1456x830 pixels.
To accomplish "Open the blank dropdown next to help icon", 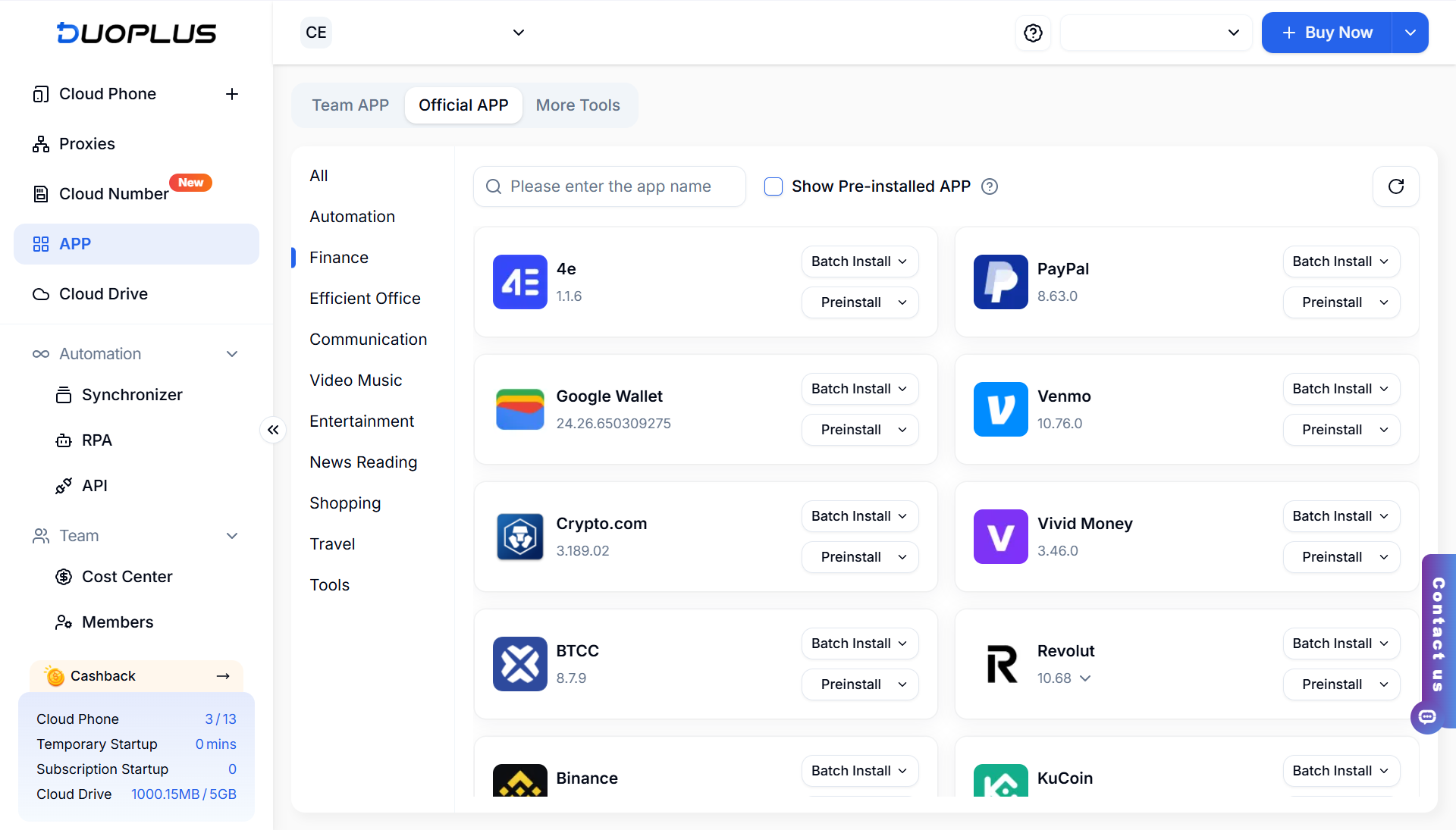I will coord(1156,33).
